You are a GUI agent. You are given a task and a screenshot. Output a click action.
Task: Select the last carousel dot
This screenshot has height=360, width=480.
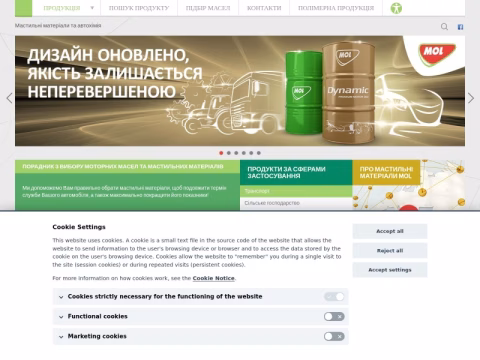[x=259, y=153]
